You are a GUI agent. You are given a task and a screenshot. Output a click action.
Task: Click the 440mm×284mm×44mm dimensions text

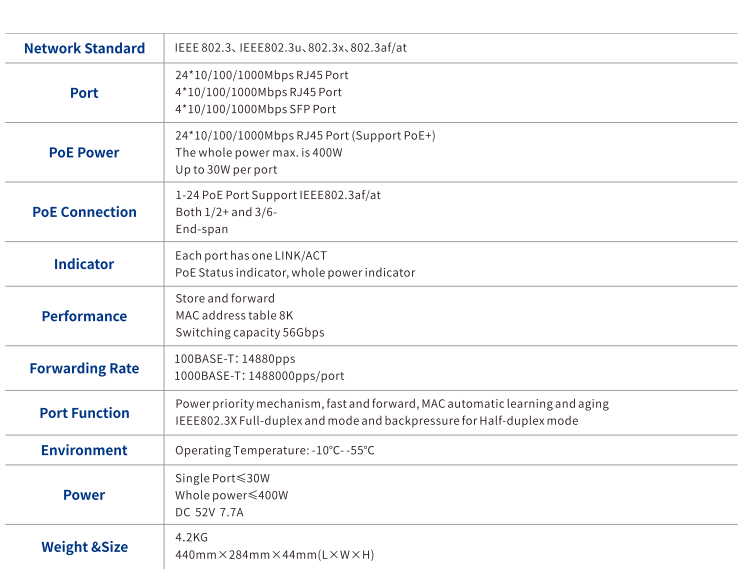pos(274,555)
